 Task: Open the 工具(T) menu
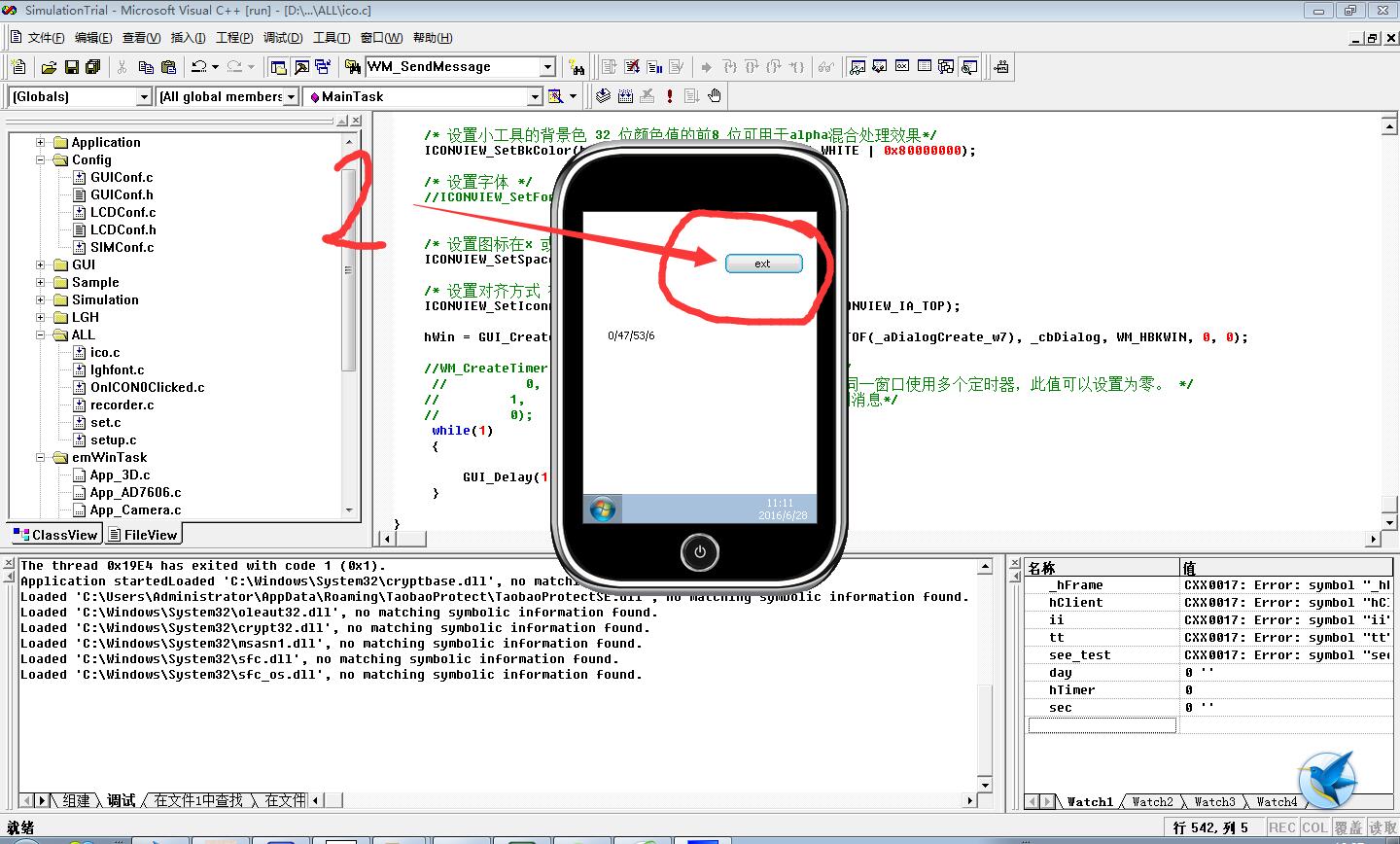point(332,38)
